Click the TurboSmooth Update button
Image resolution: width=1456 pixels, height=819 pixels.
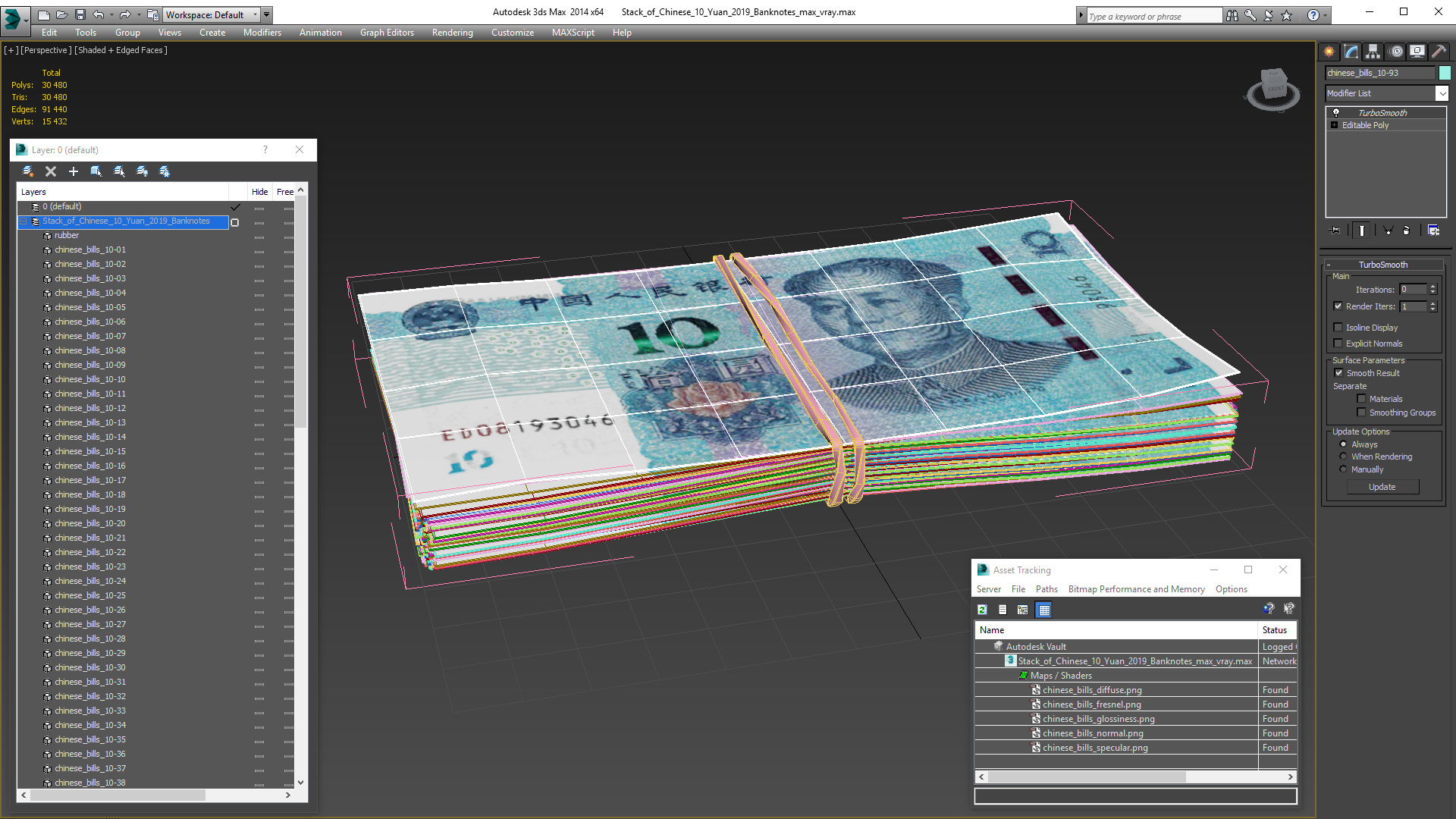coord(1382,487)
